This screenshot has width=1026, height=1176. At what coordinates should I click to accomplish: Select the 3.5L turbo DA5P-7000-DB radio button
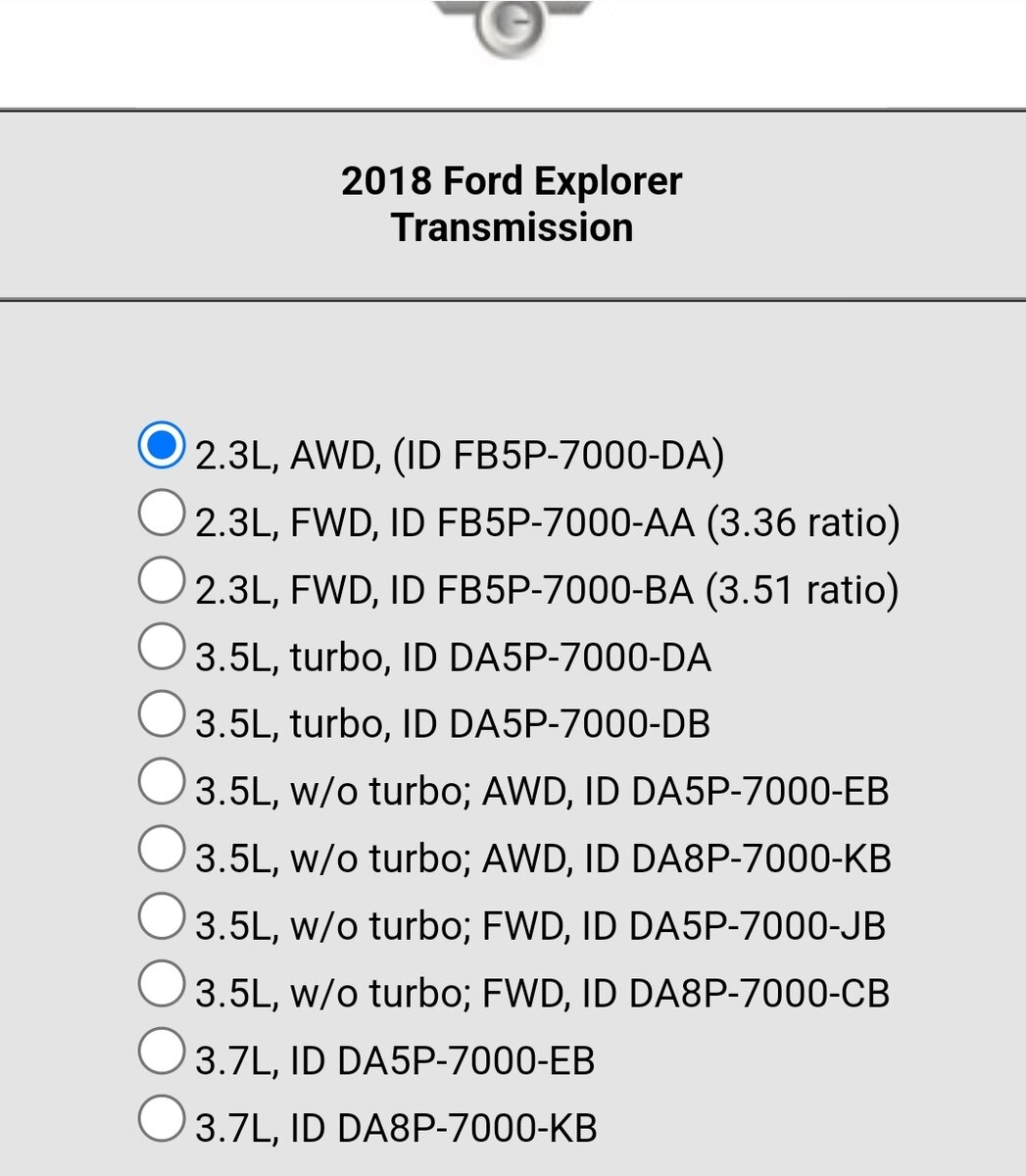pos(161,713)
